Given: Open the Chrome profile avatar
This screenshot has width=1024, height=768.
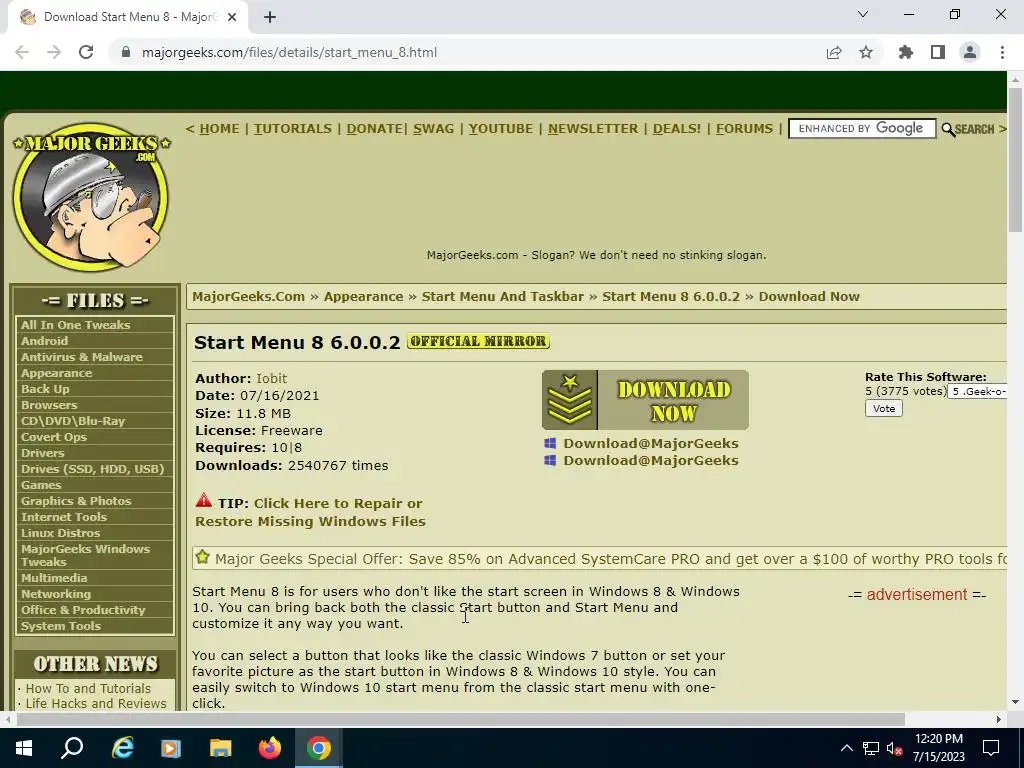Looking at the screenshot, I should coord(970,52).
